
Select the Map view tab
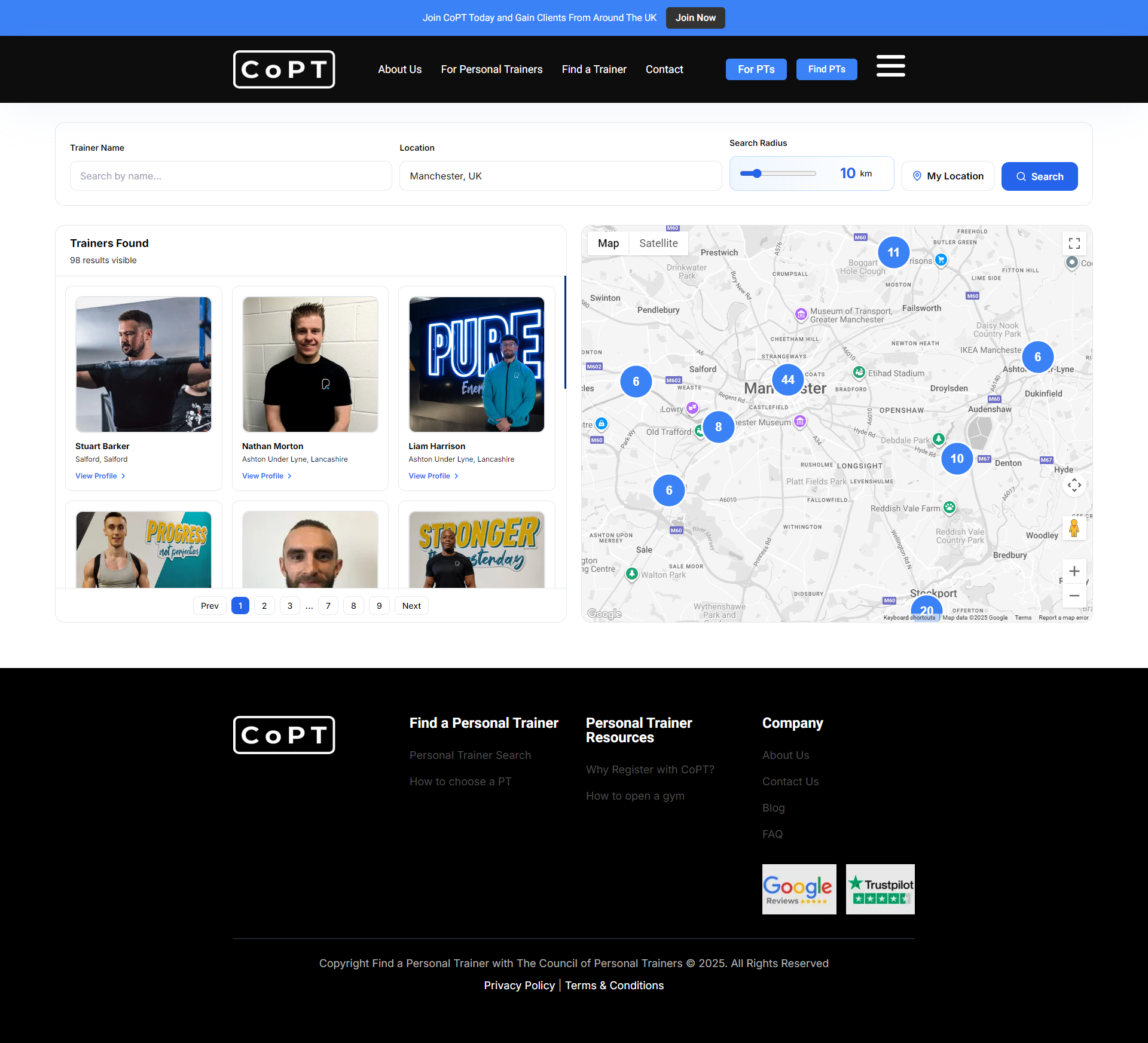click(x=608, y=243)
